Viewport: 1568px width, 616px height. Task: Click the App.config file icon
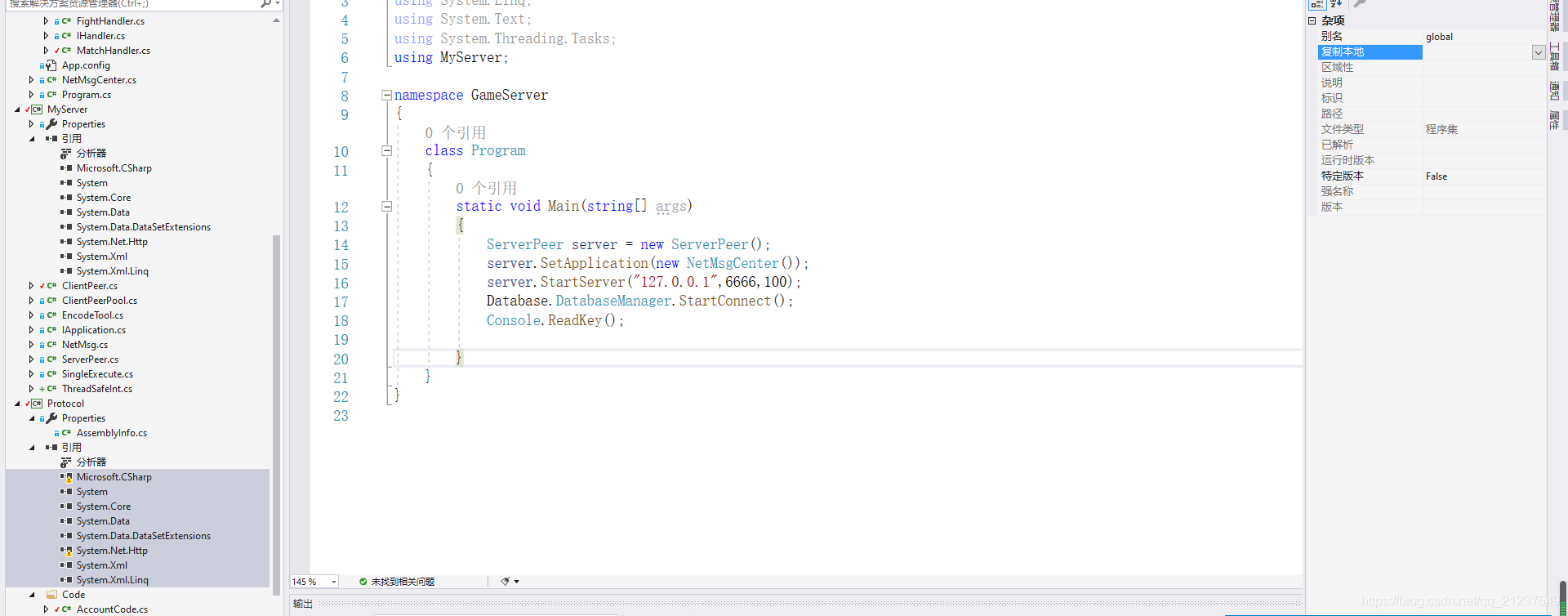coord(51,65)
